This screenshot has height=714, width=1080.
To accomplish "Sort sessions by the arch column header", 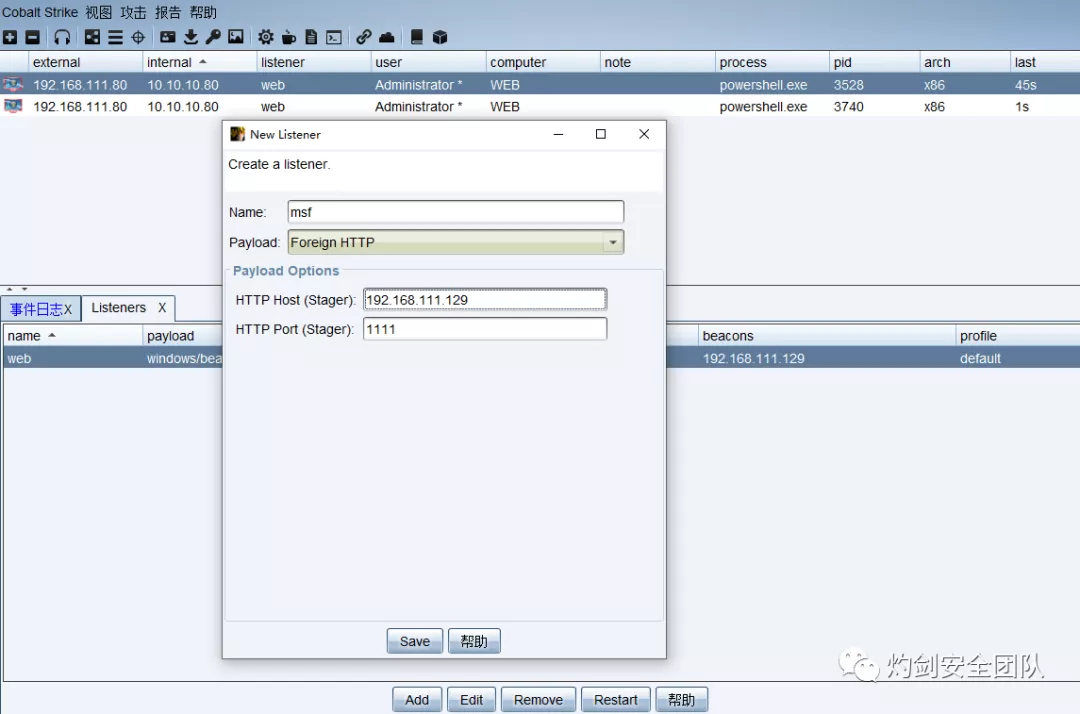I will click(965, 62).
